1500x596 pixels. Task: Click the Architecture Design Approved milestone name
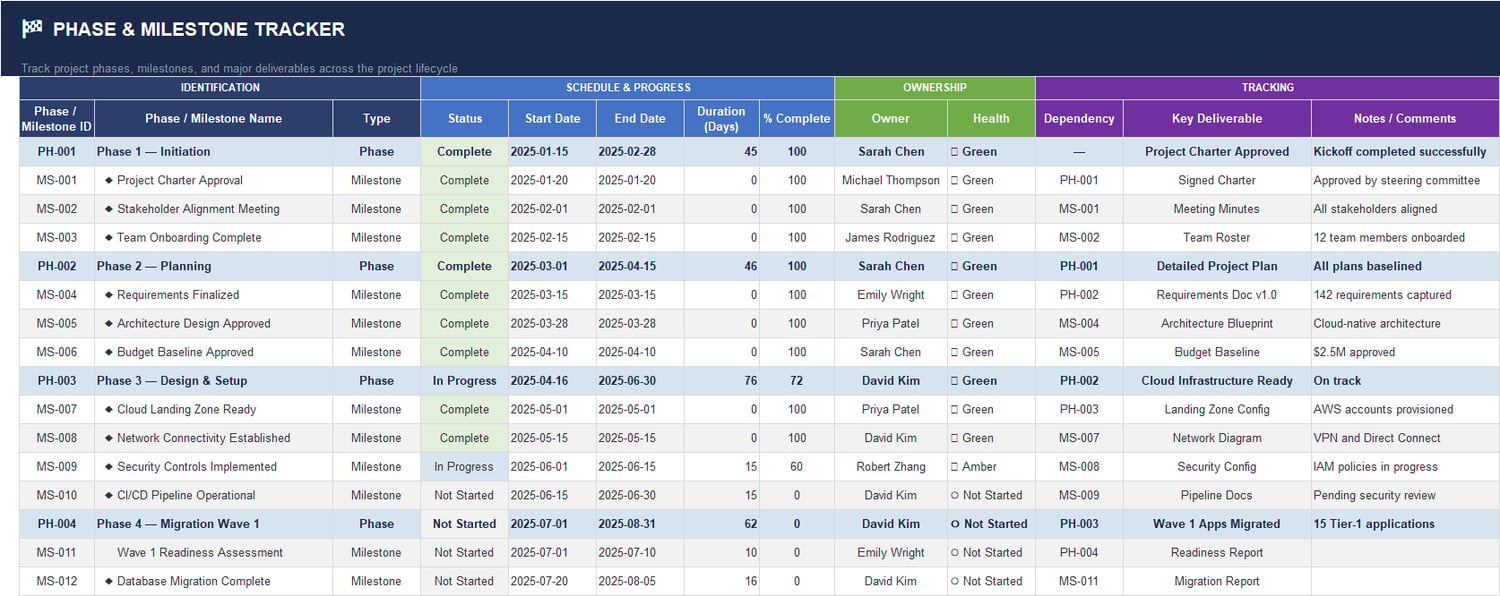coord(194,324)
